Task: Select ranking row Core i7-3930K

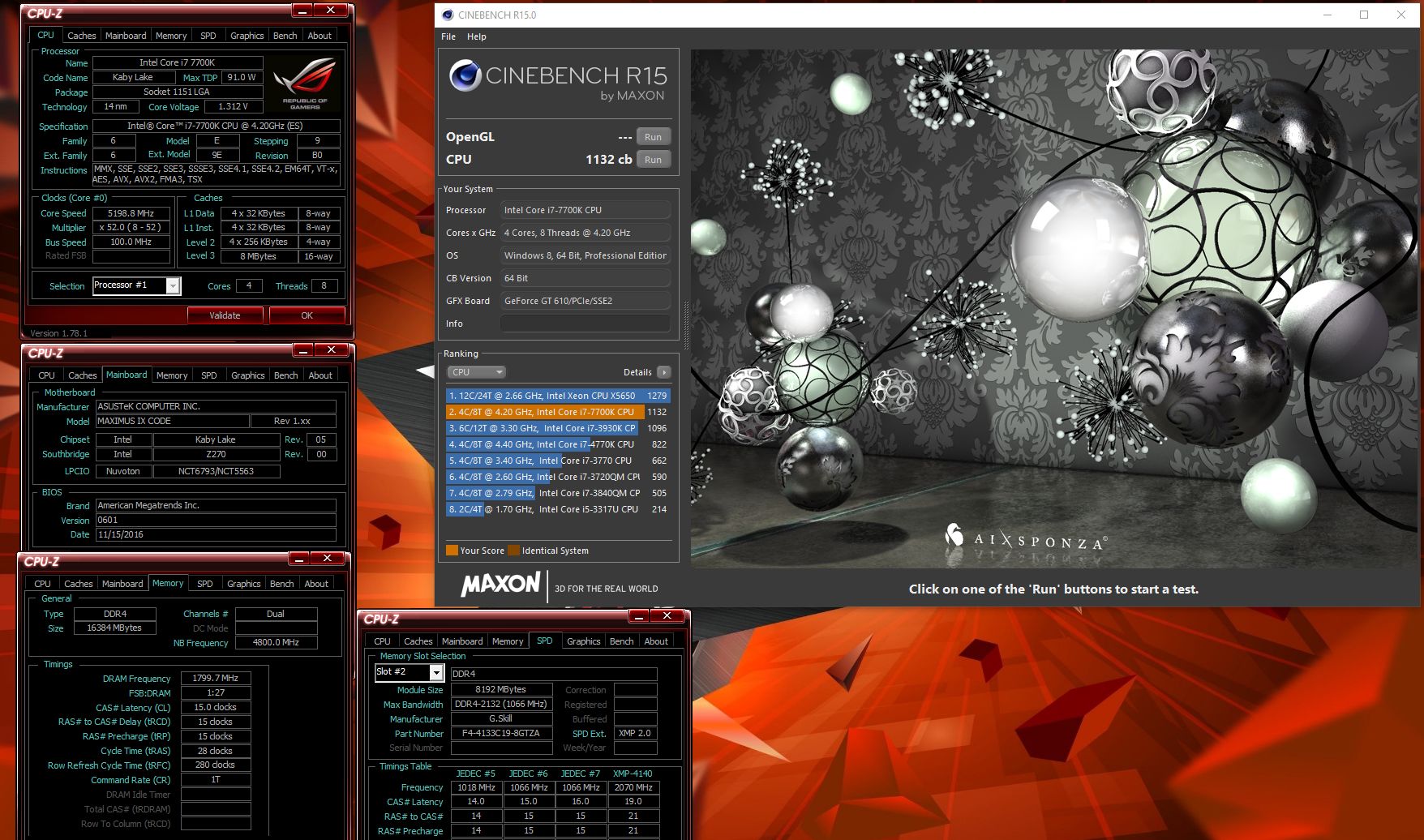Action: pyautogui.click(x=557, y=428)
